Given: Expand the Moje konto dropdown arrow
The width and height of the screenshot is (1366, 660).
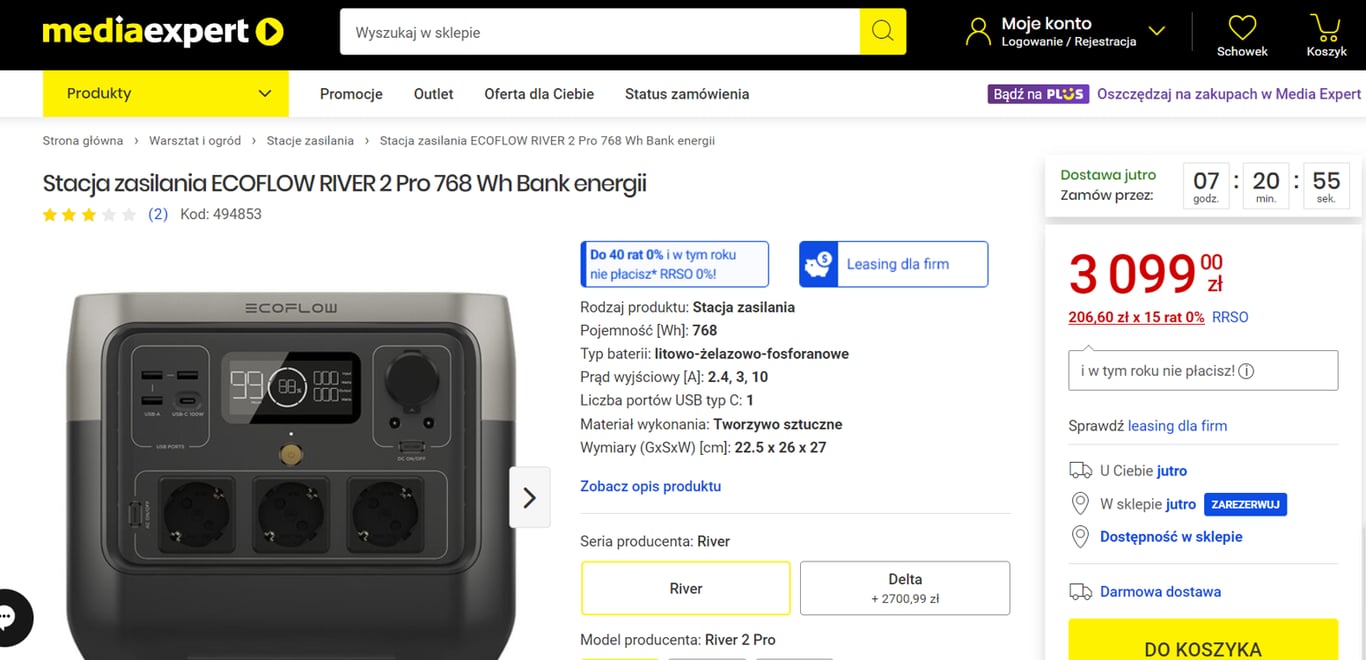Looking at the screenshot, I should [1157, 32].
